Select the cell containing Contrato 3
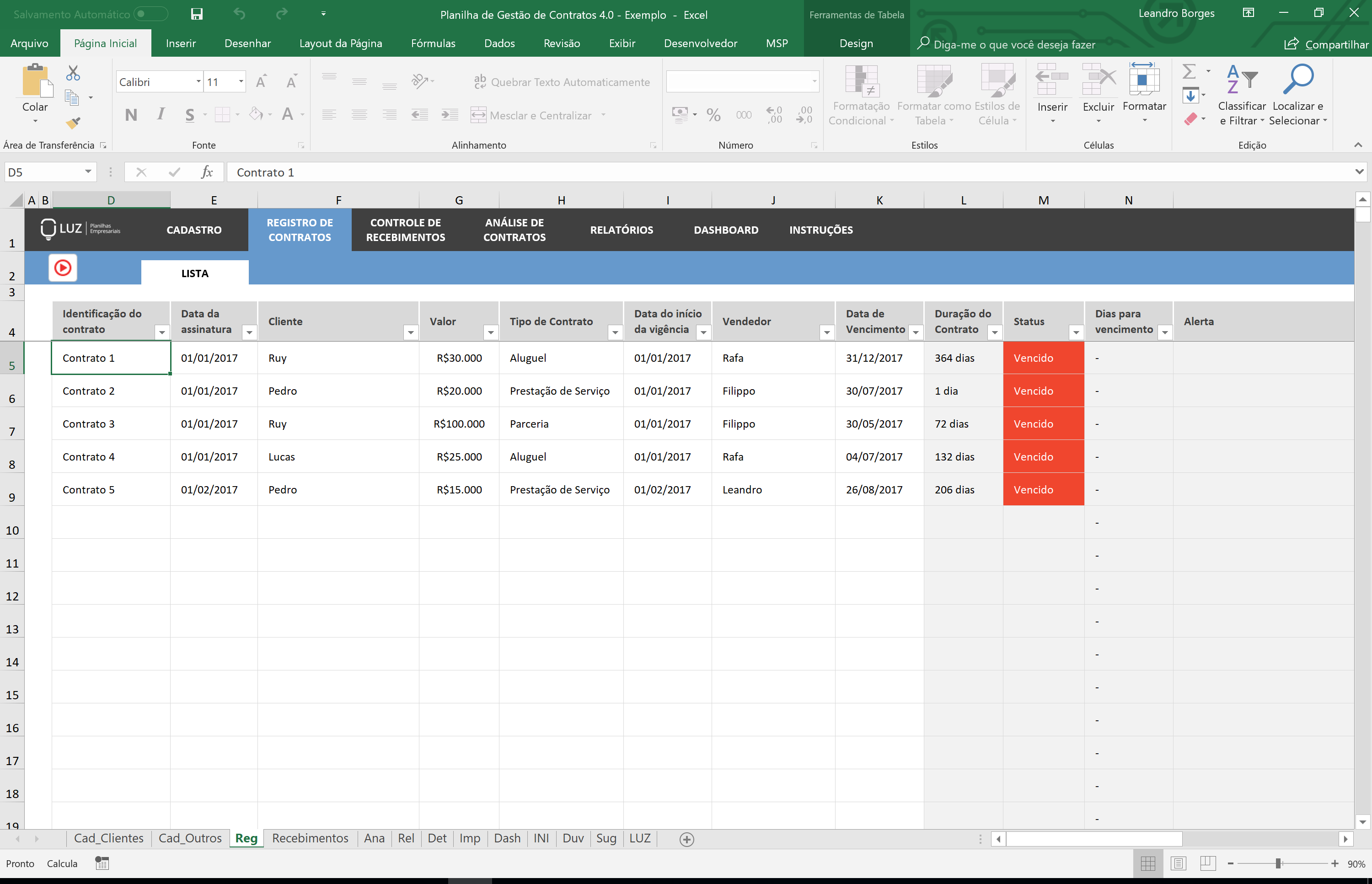This screenshot has width=1372, height=884. pyautogui.click(x=111, y=423)
